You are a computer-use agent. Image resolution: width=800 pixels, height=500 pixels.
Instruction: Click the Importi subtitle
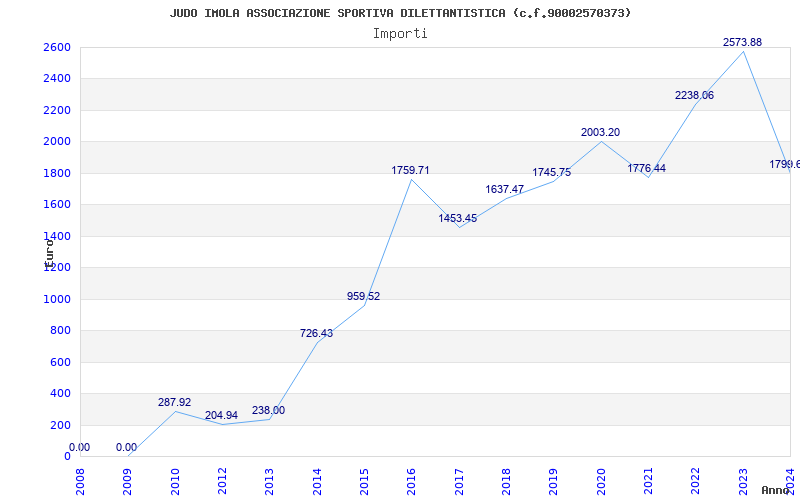click(400, 34)
